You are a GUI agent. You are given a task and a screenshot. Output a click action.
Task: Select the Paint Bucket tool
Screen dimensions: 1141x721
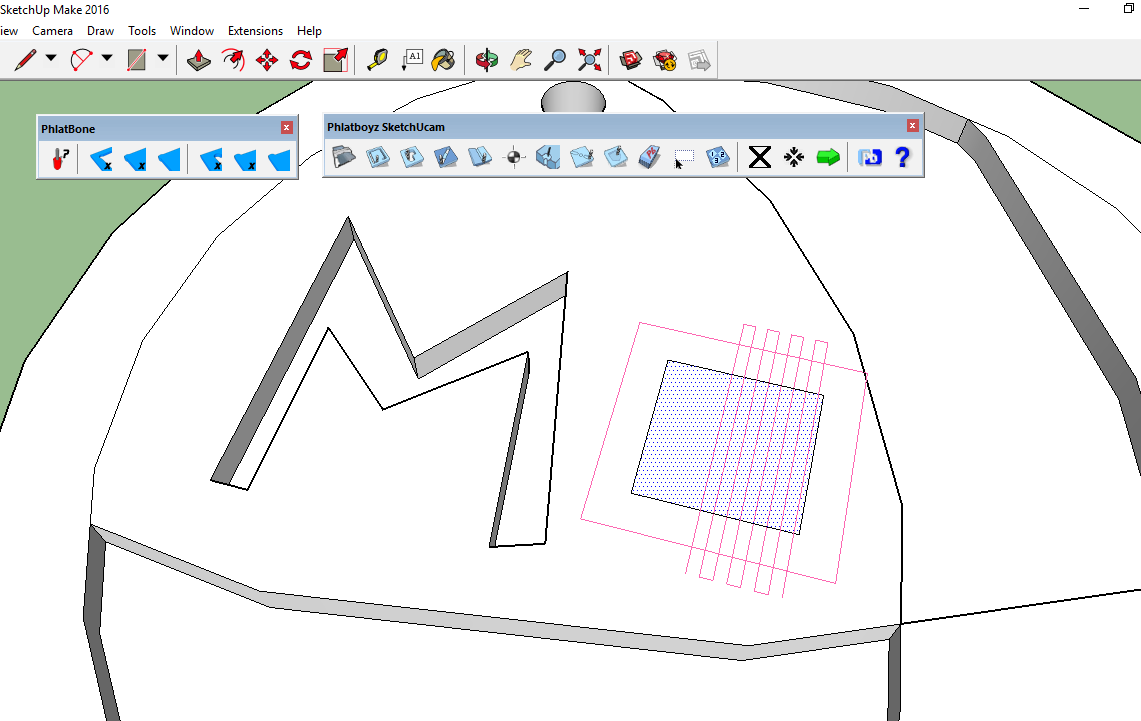443,60
